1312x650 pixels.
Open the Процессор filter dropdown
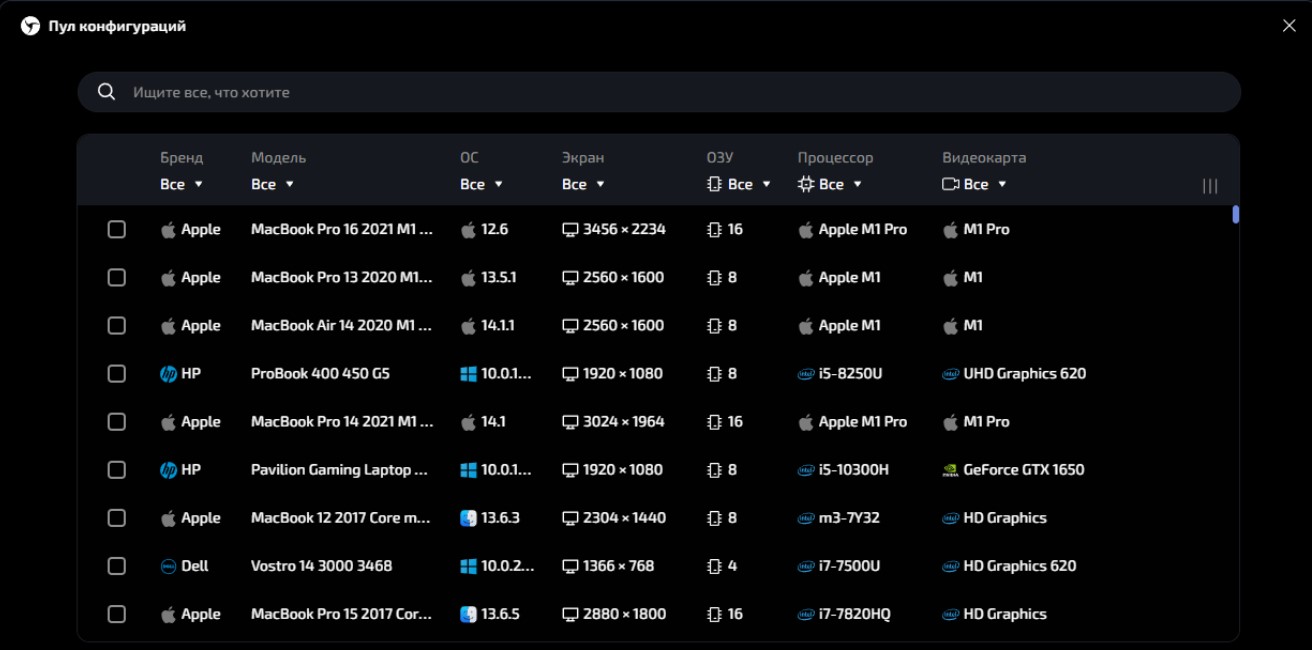click(830, 184)
